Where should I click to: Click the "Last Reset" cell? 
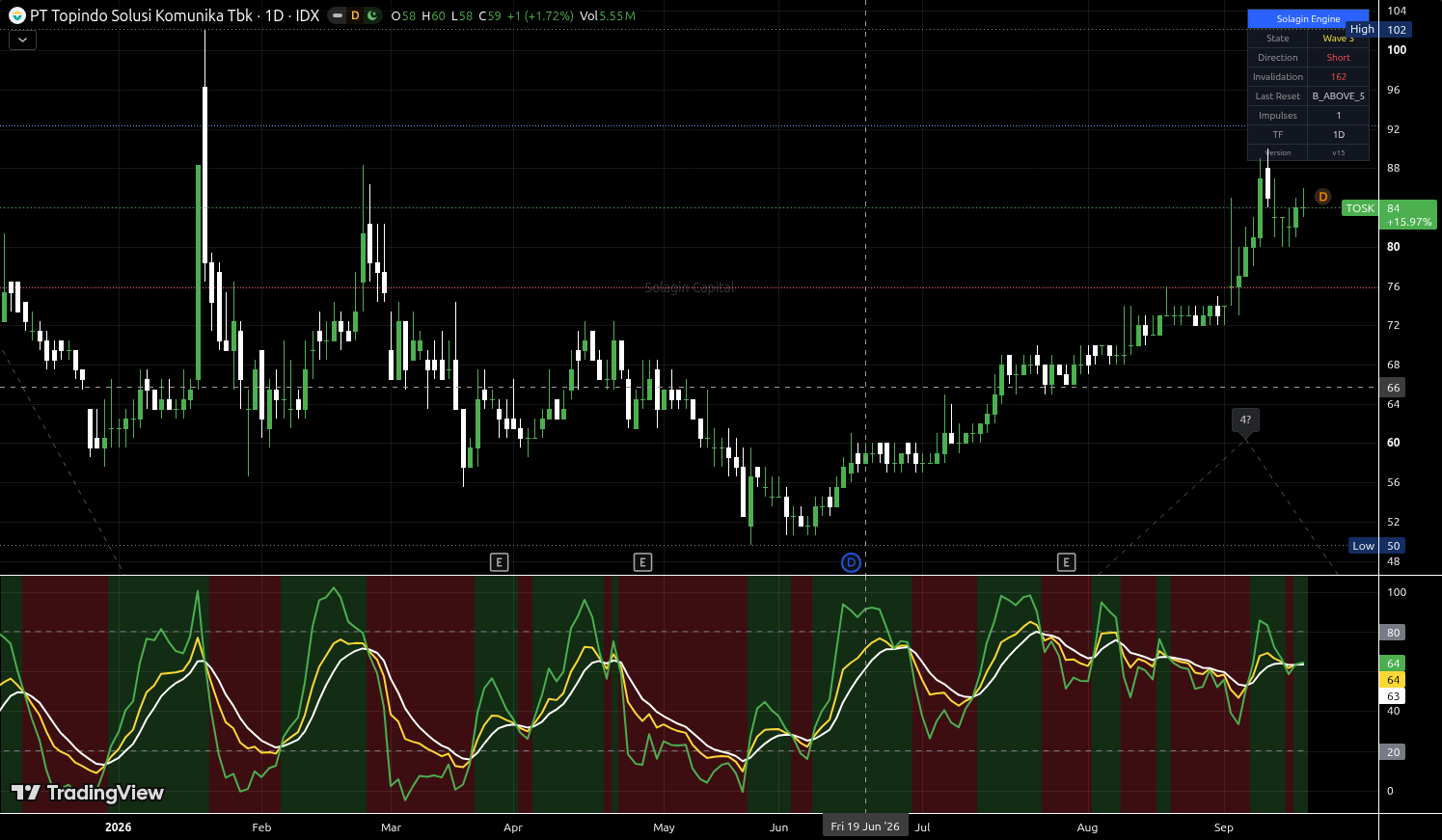pyautogui.click(x=1278, y=96)
